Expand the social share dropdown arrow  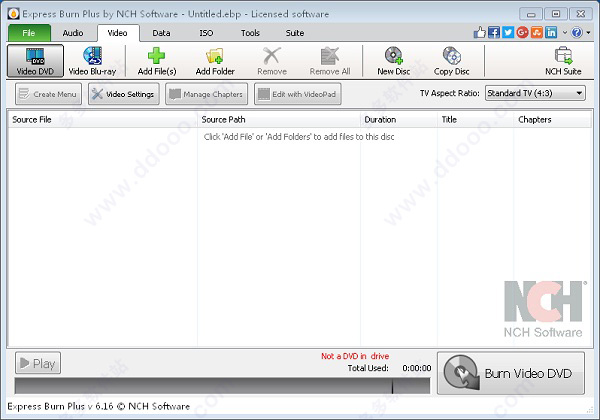point(564,33)
